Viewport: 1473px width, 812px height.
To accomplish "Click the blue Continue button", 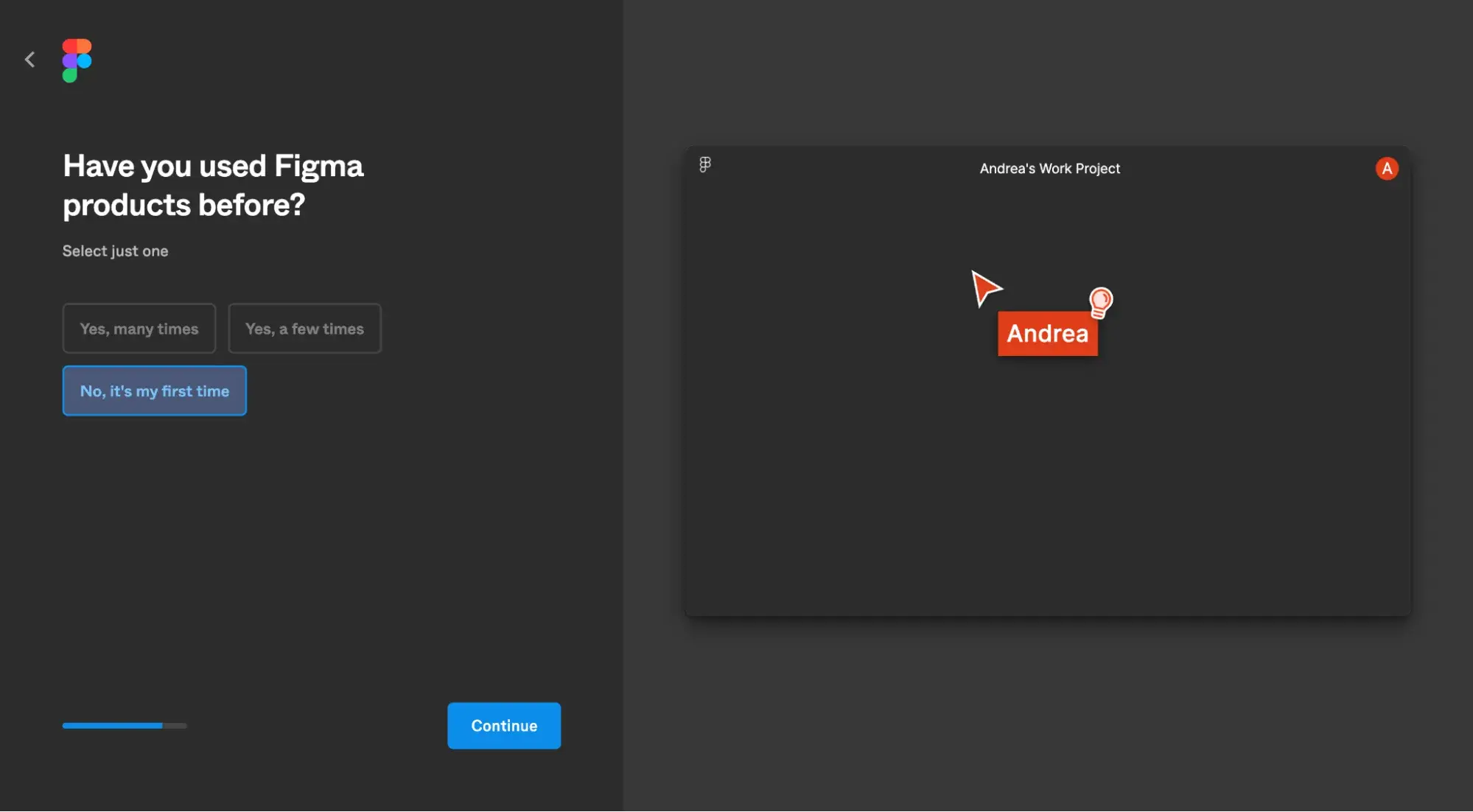I will [504, 726].
